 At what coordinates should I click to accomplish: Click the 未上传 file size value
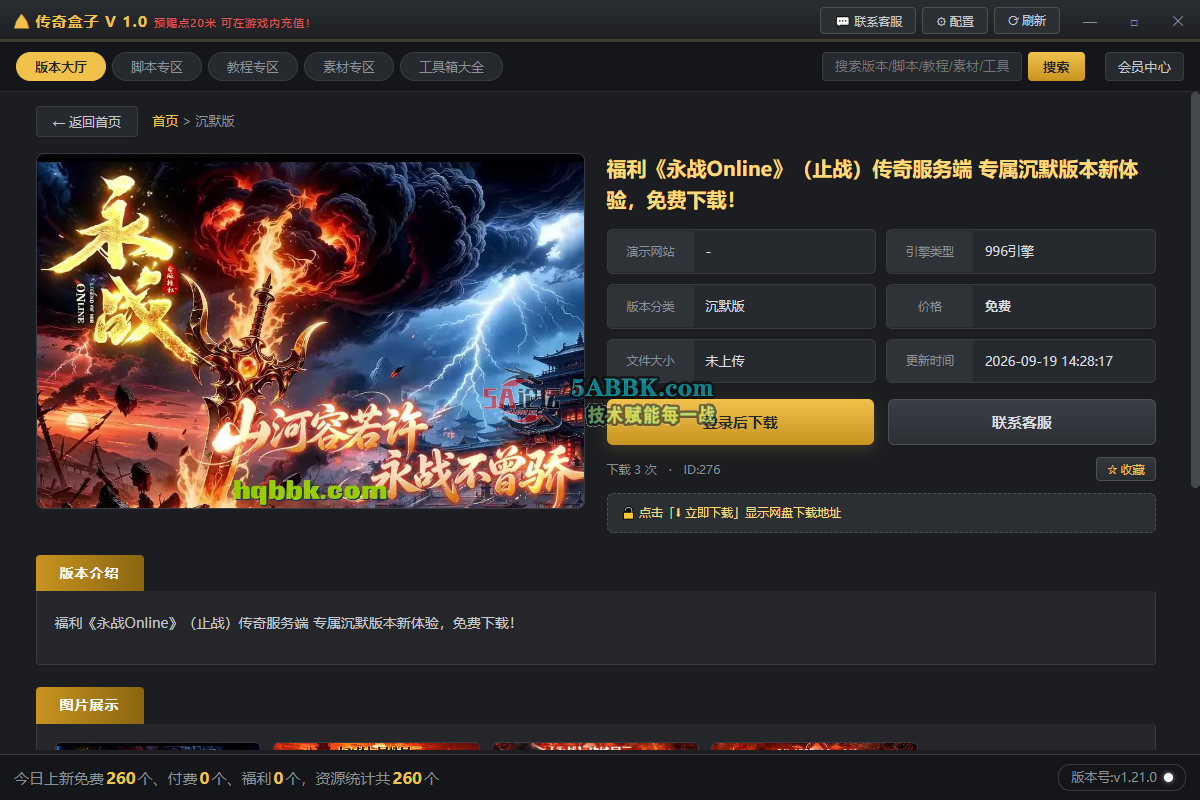click(725, 361)
